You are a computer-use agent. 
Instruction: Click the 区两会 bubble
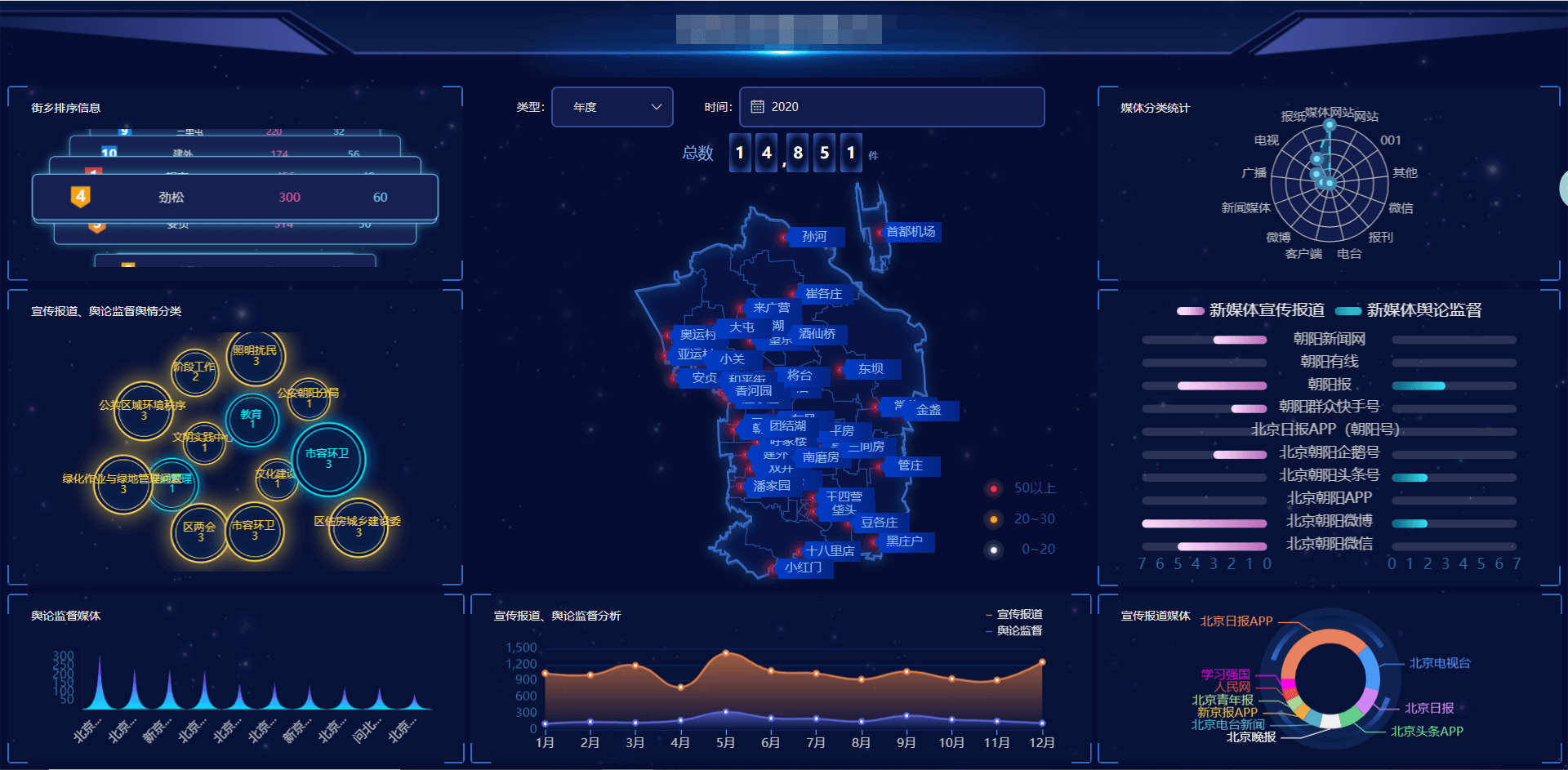coord(200,532)
